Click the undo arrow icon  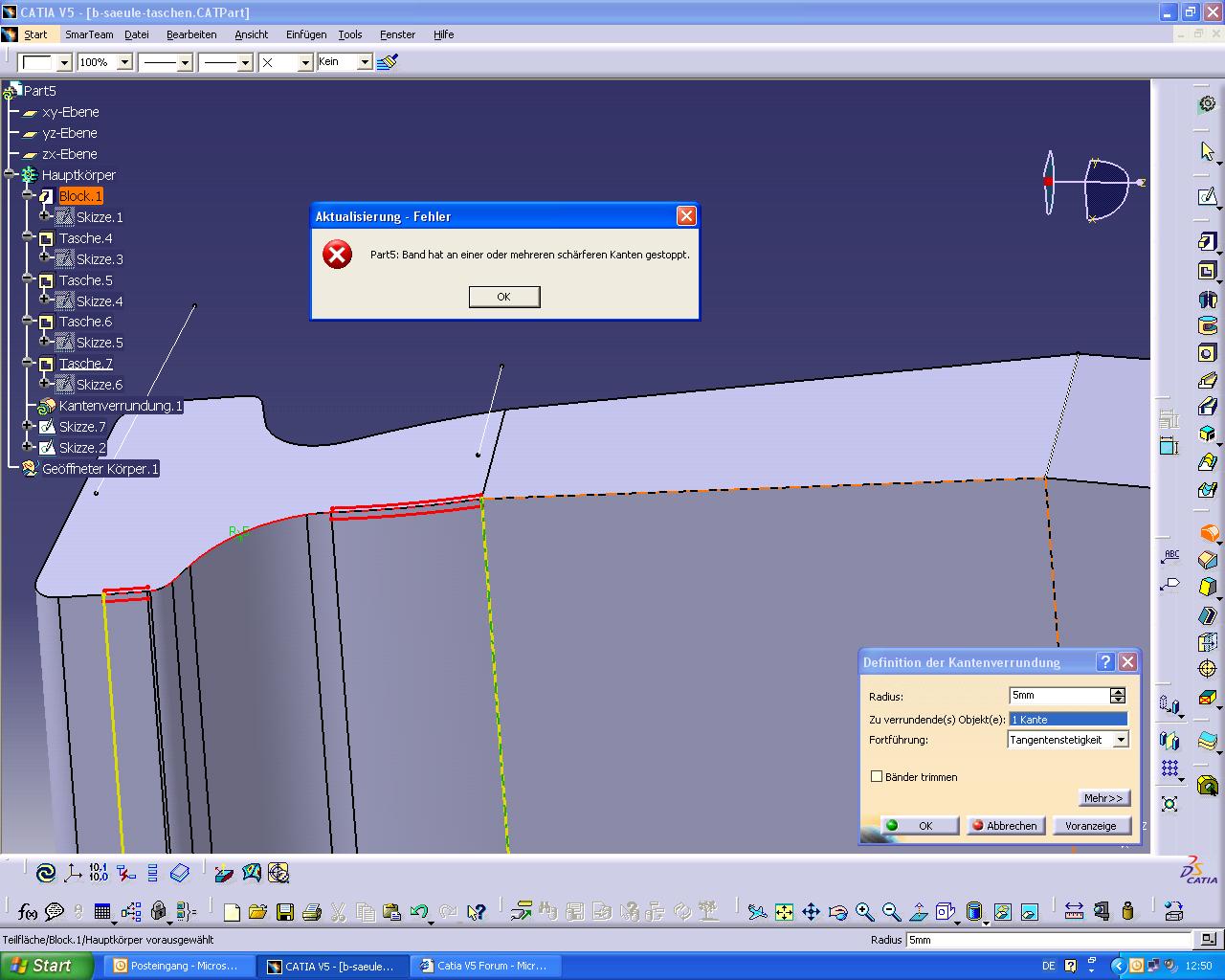click(418, 912)
